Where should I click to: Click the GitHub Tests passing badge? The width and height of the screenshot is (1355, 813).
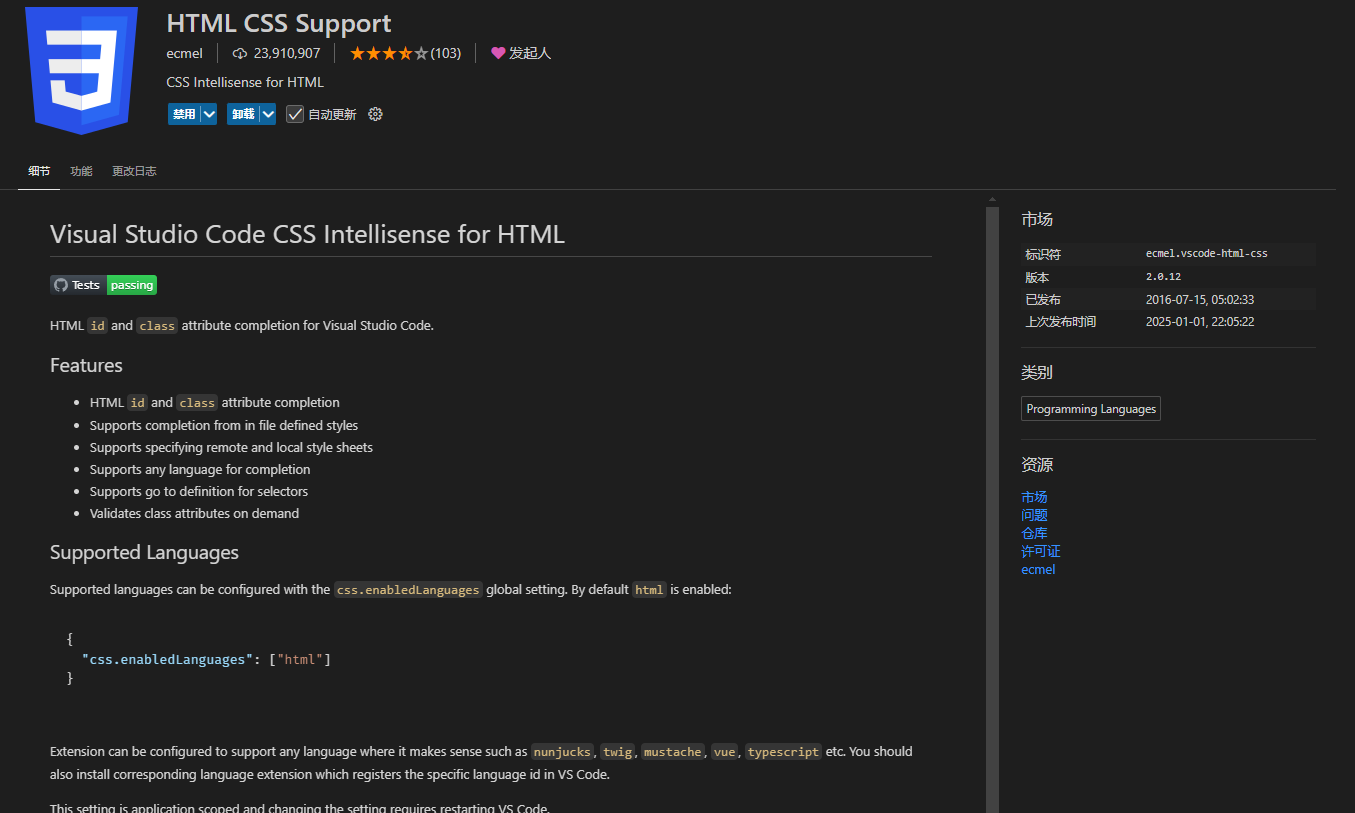103,285
